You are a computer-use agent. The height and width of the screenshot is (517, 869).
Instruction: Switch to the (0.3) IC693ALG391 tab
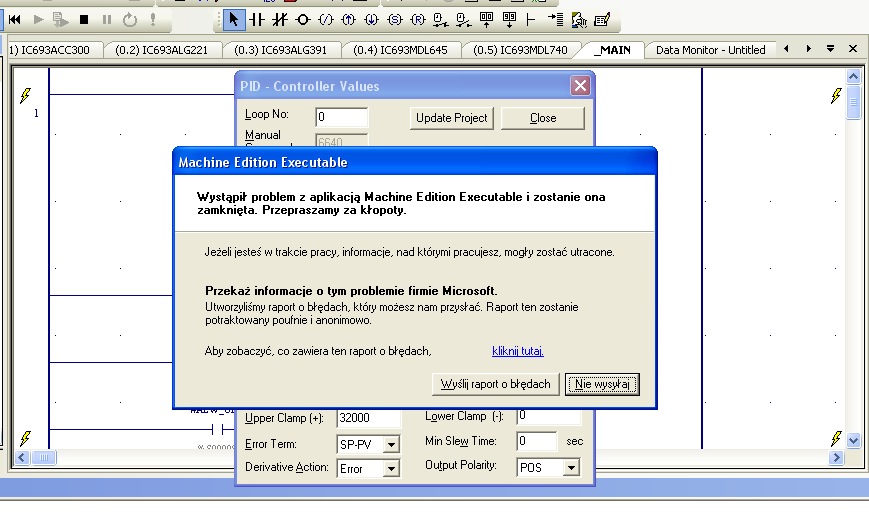click(280, 50)
